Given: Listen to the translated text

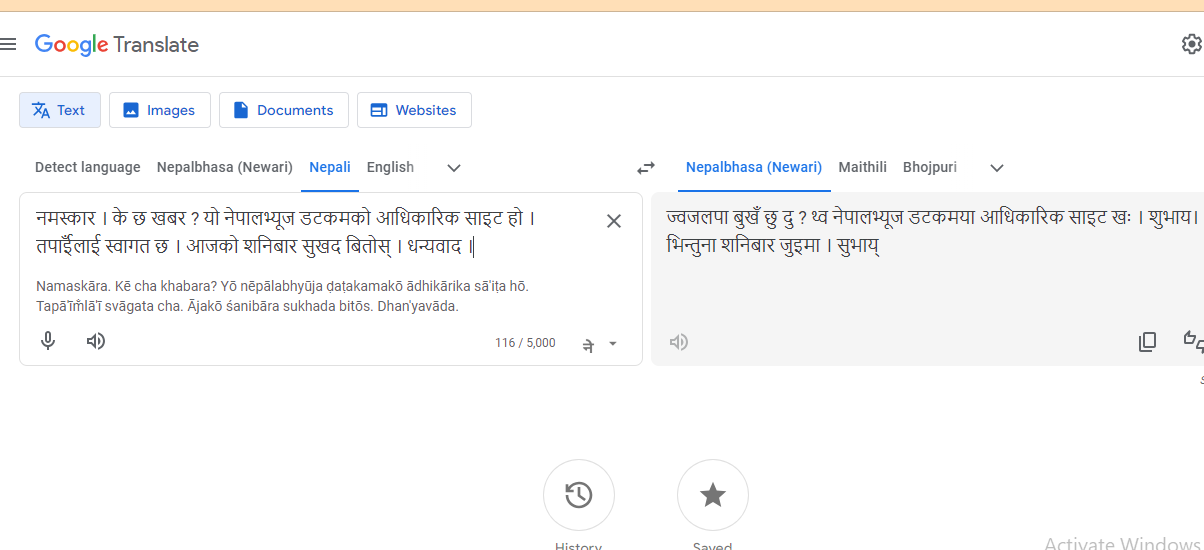Looking at the screenshot, I should 679,342.
